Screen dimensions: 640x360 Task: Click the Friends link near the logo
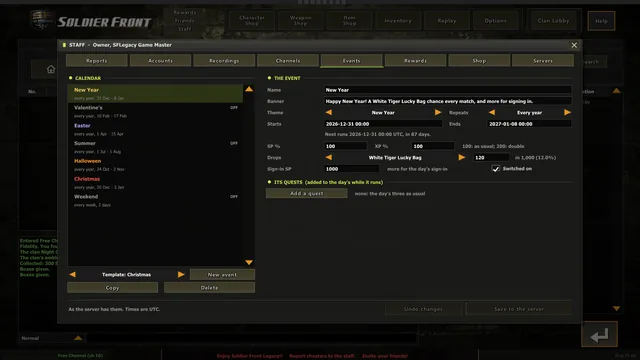click(184, 20)
